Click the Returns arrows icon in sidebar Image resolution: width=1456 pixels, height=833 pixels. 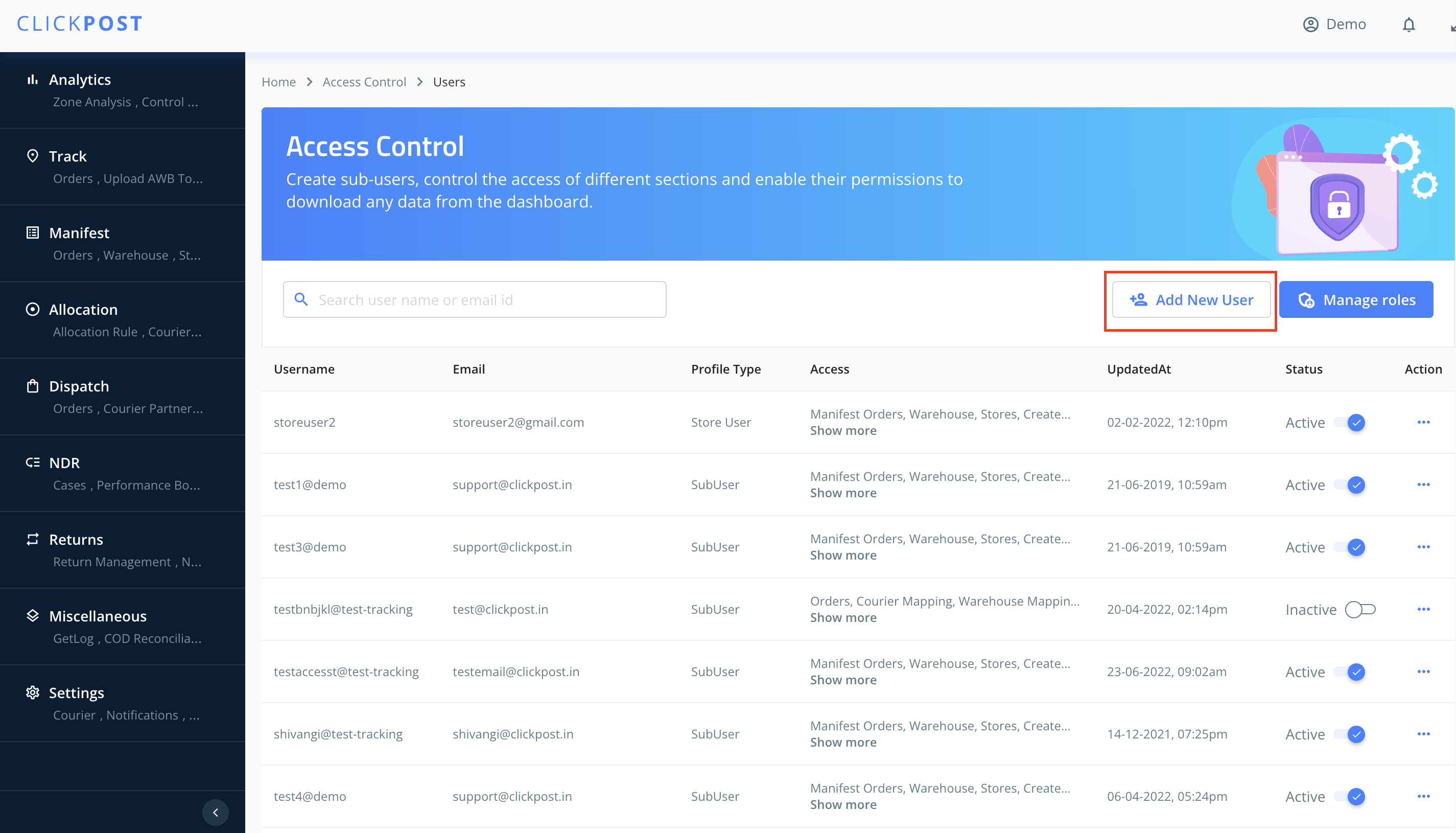[x=33, y=539]
